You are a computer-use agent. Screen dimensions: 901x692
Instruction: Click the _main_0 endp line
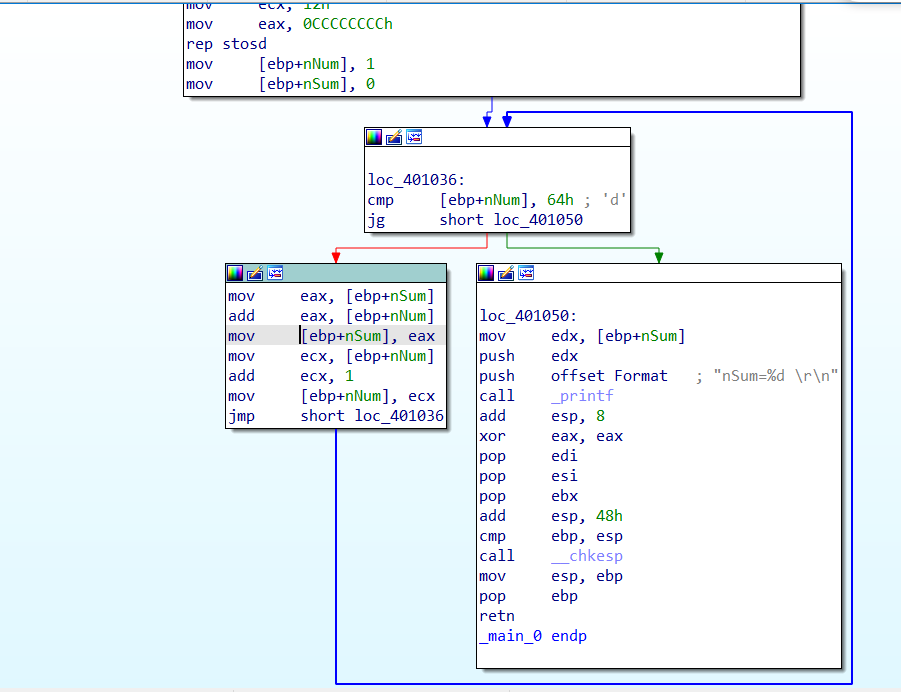pyautogui.click(x=532, y=636)
